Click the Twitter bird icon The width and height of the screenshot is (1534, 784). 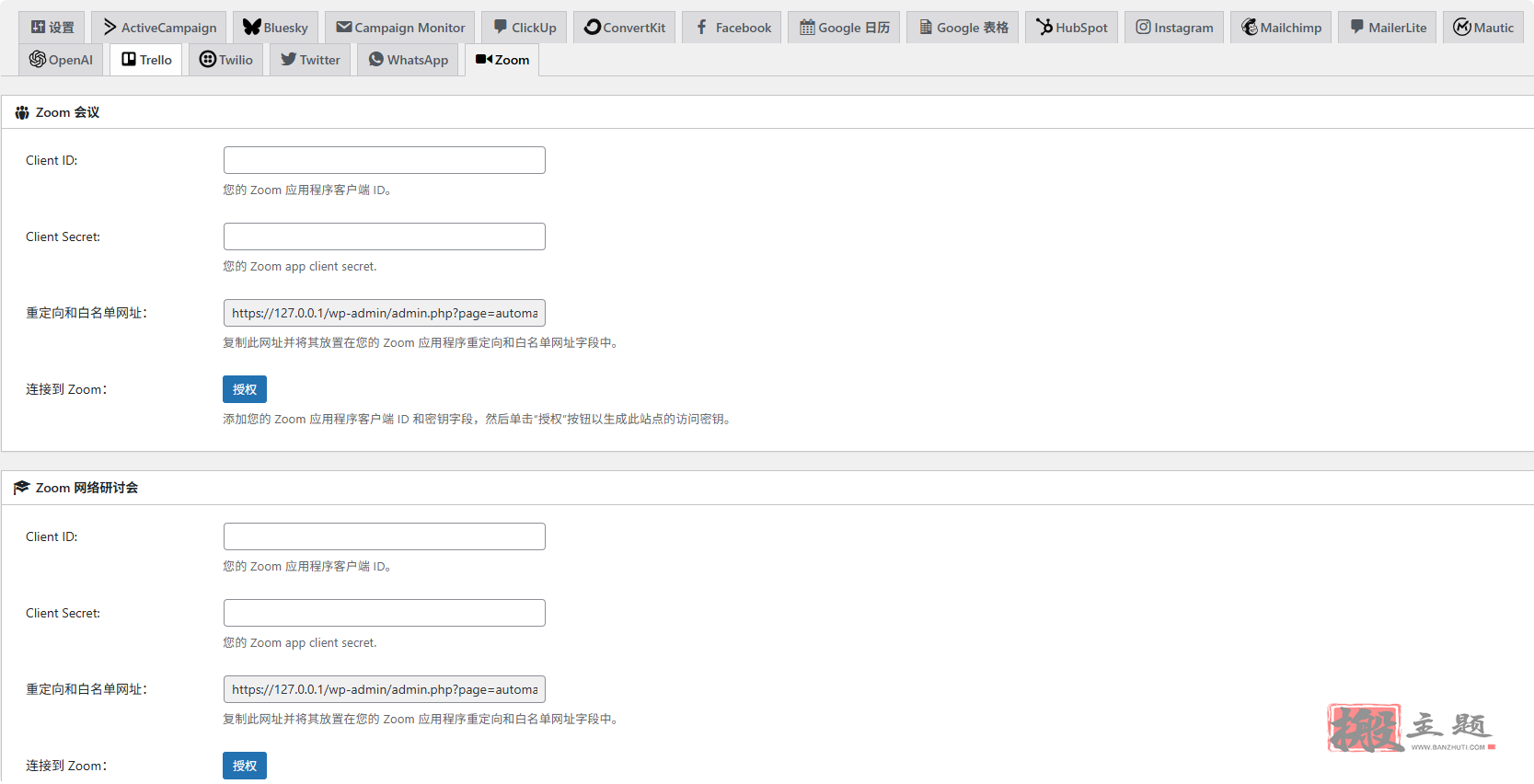click(x=289, y=59)
